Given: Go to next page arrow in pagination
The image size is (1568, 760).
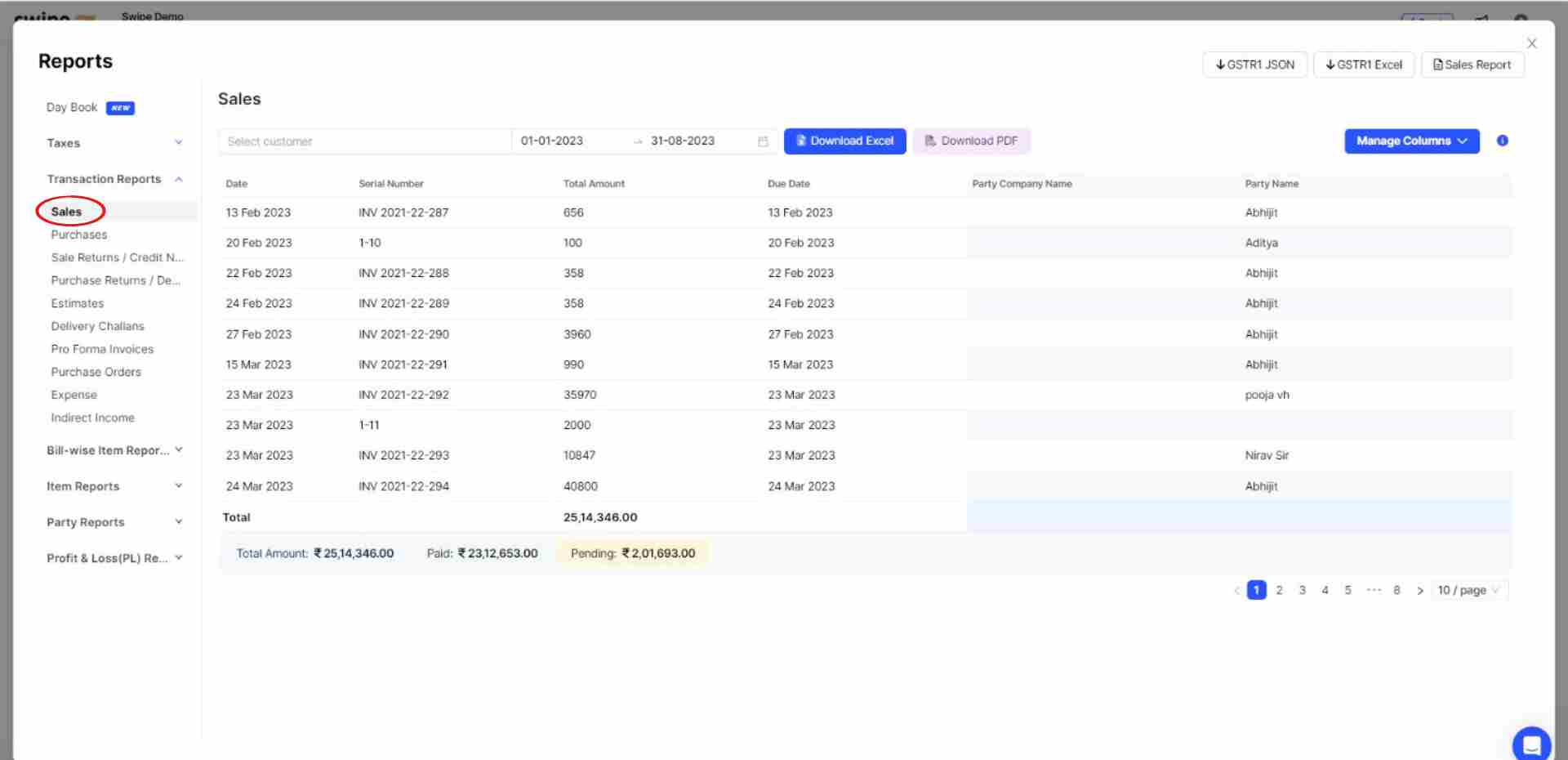Looking at the screenshot, I should pos(1420,590).
